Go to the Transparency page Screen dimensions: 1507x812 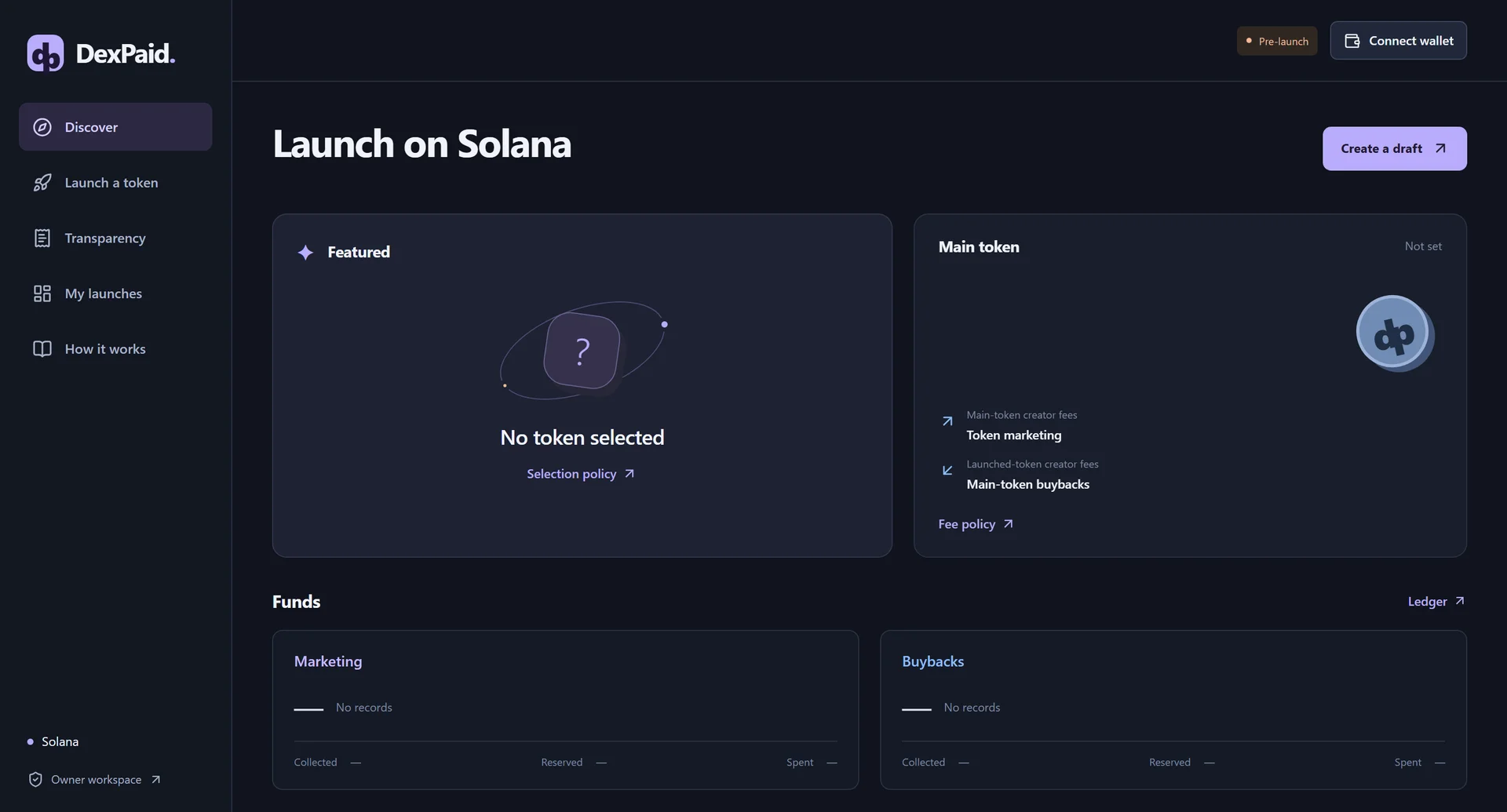pyautogui.click(x=115, y=238)
